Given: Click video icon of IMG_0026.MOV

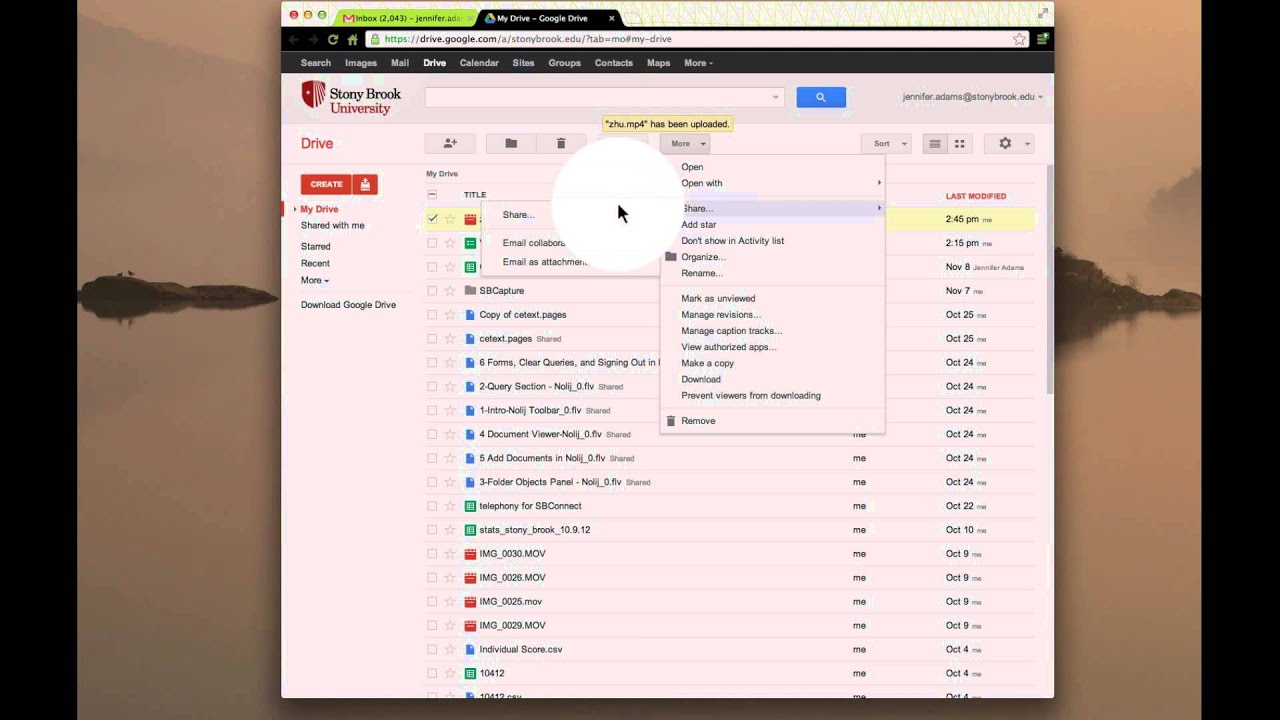Looking at the screenshot, I should coord(470,578).
